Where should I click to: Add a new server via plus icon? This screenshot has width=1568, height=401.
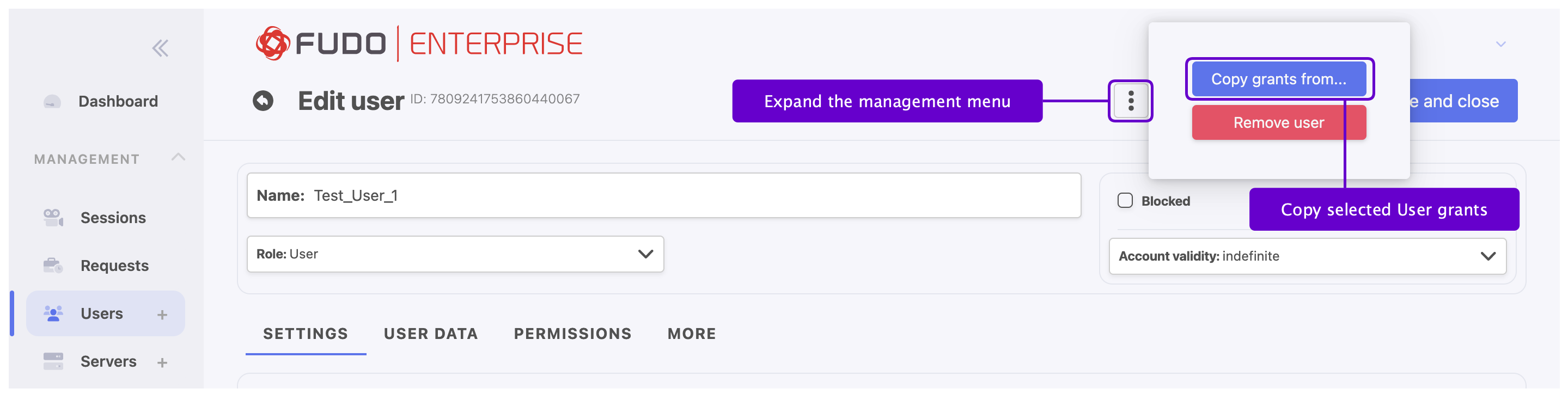(x=162, y=363)
